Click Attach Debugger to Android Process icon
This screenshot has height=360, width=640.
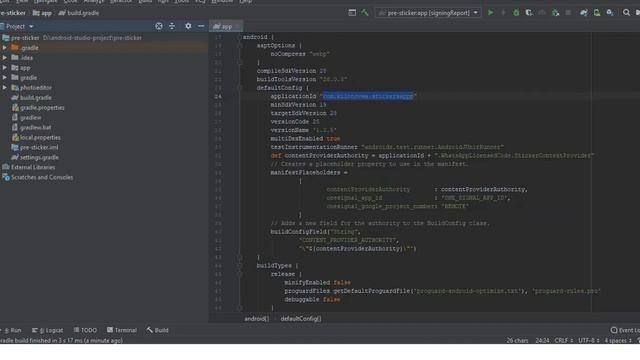(x=555, y=13)
